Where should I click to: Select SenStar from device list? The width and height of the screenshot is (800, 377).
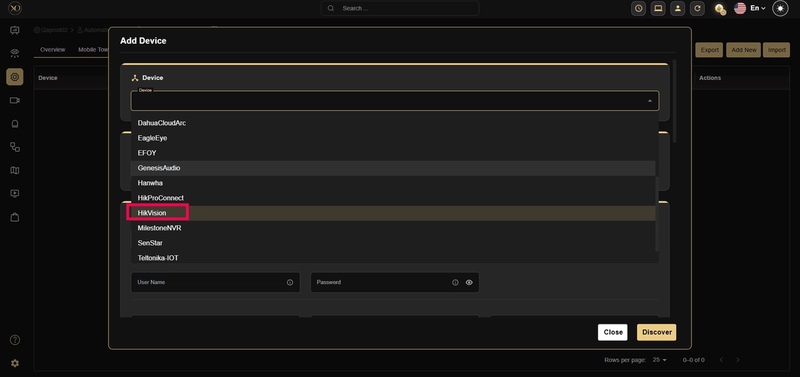393,243
